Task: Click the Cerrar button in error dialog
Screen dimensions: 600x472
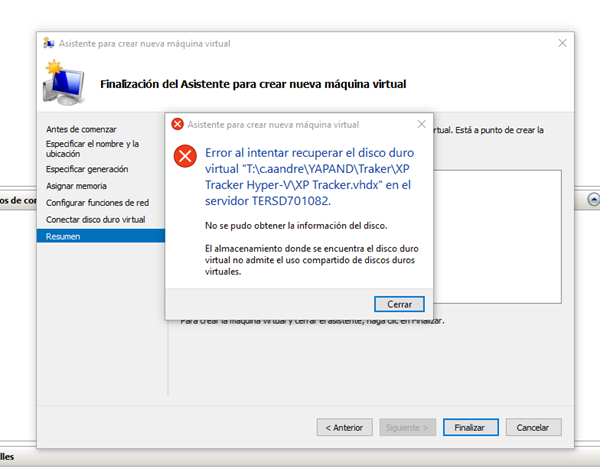Action: pos(399,304)
